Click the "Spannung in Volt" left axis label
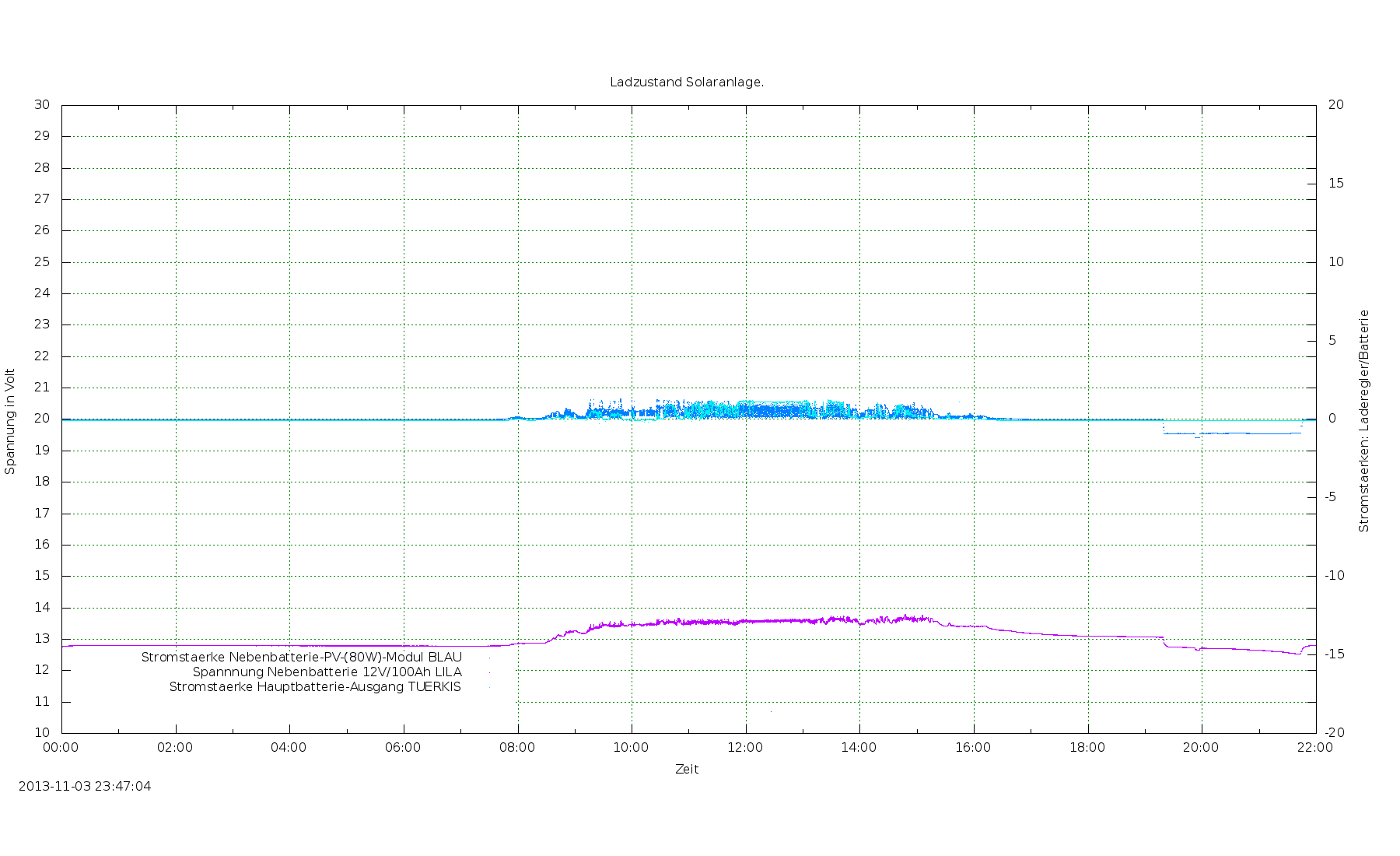 pyautogui.click(x=10, y=421)
